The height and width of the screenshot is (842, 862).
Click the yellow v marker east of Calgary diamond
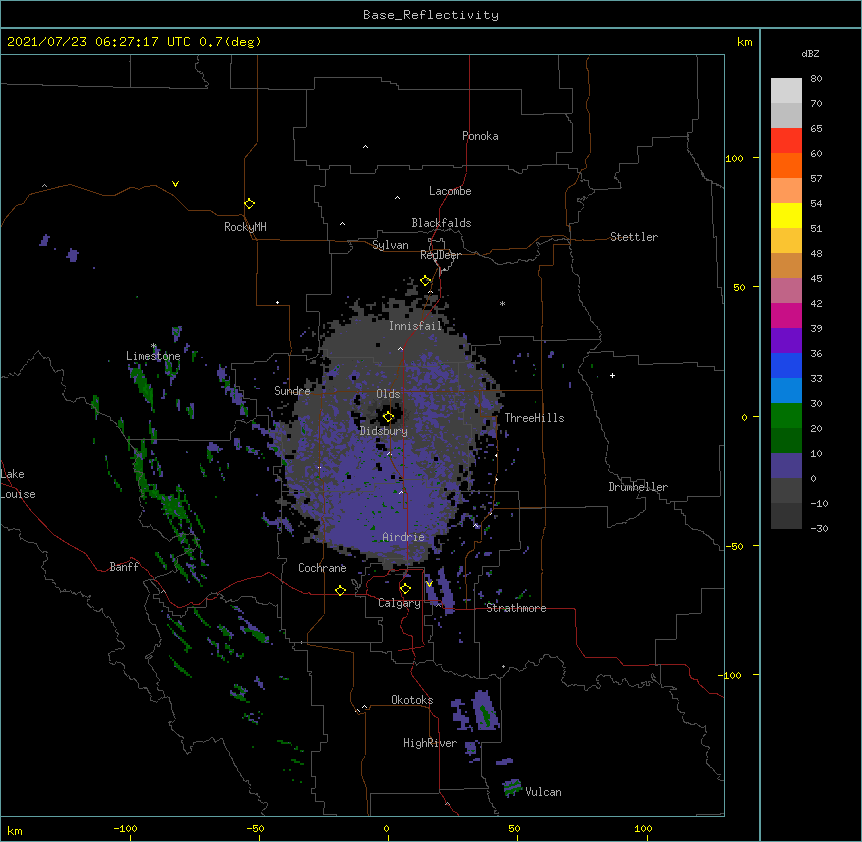pyautogui.click(x=429, y=584)
